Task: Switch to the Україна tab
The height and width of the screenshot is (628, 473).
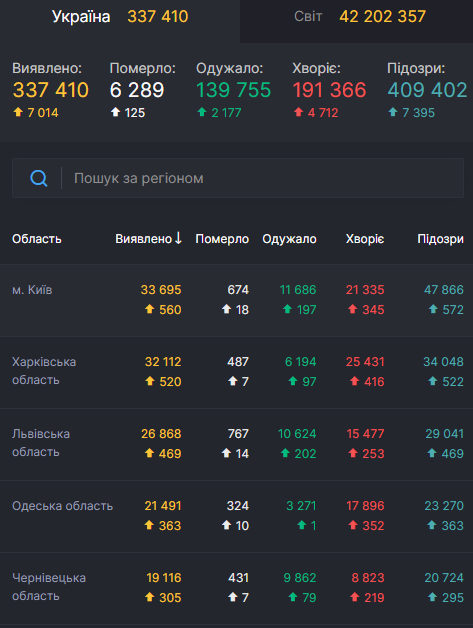Action: click(120, 17)
